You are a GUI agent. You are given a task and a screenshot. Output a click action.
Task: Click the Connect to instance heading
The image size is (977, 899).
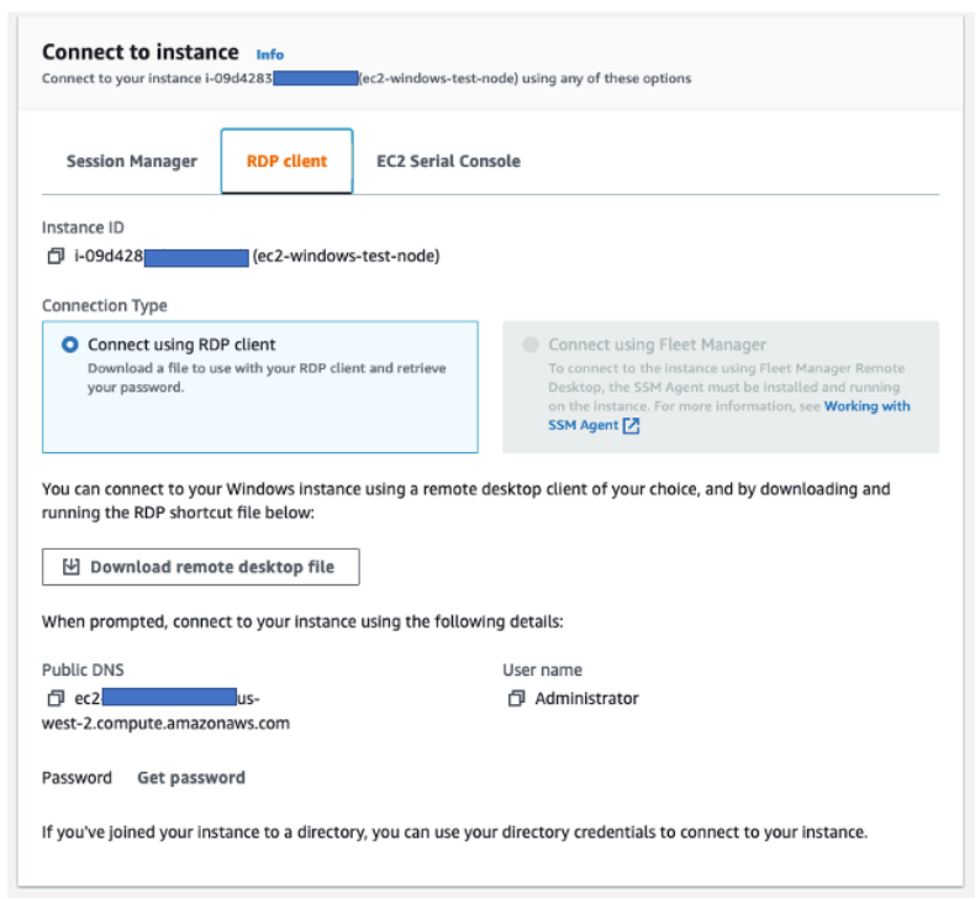[x=140, y=52]
